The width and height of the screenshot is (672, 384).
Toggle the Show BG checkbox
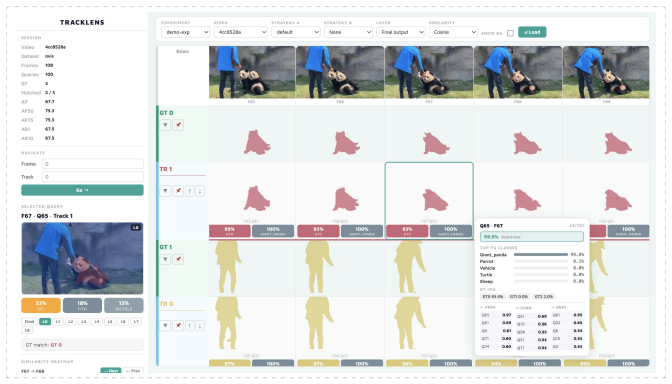pos(510,33)
